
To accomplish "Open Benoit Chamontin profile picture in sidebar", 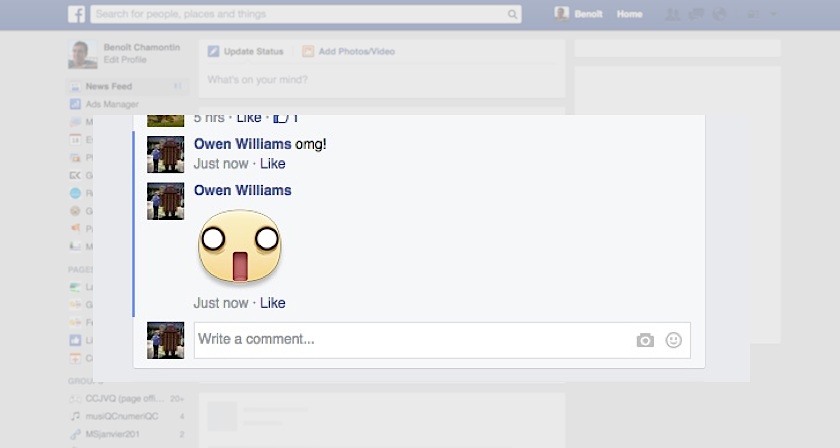I will [82, 54].
